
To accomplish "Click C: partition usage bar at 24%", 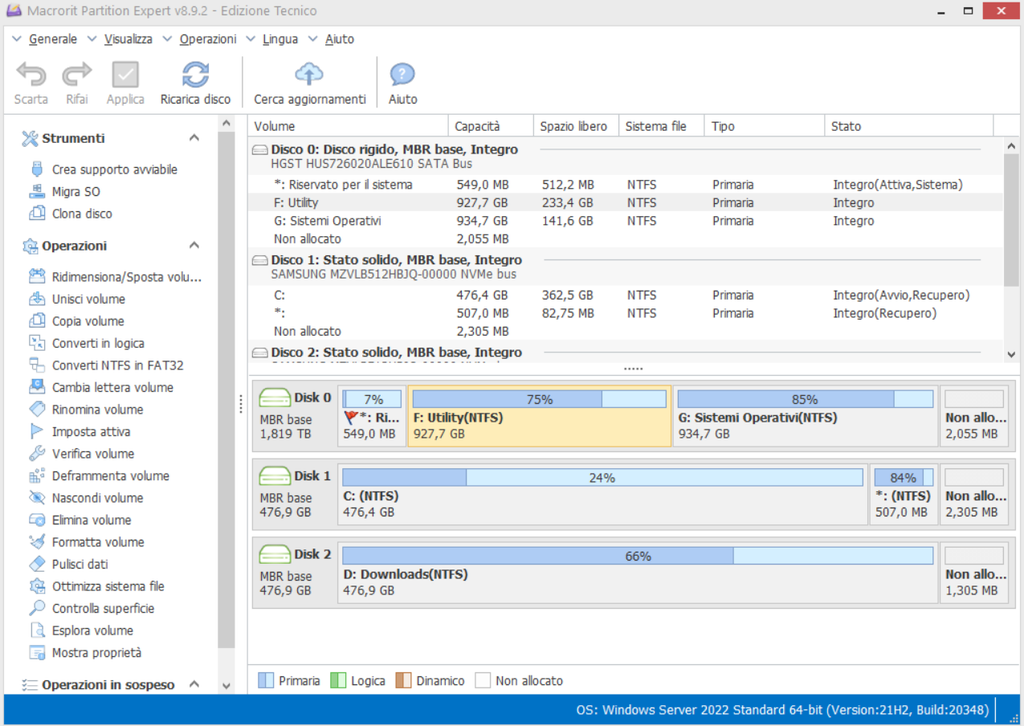I will click(x=602, y=477).
